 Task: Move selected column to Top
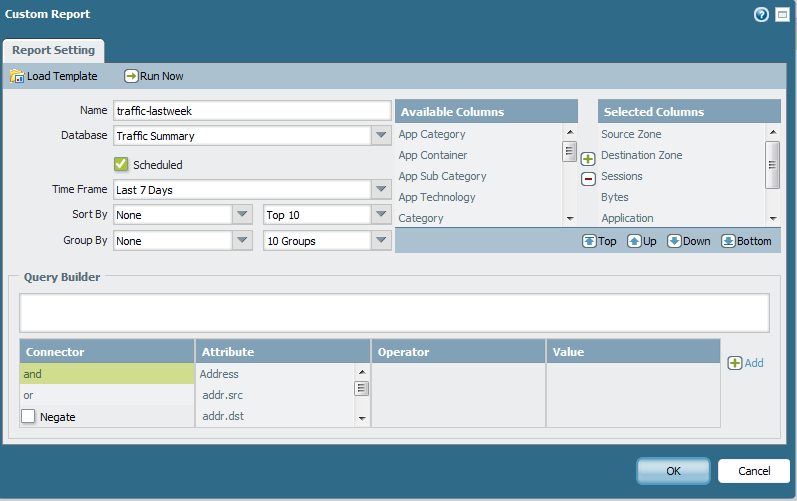589,241
